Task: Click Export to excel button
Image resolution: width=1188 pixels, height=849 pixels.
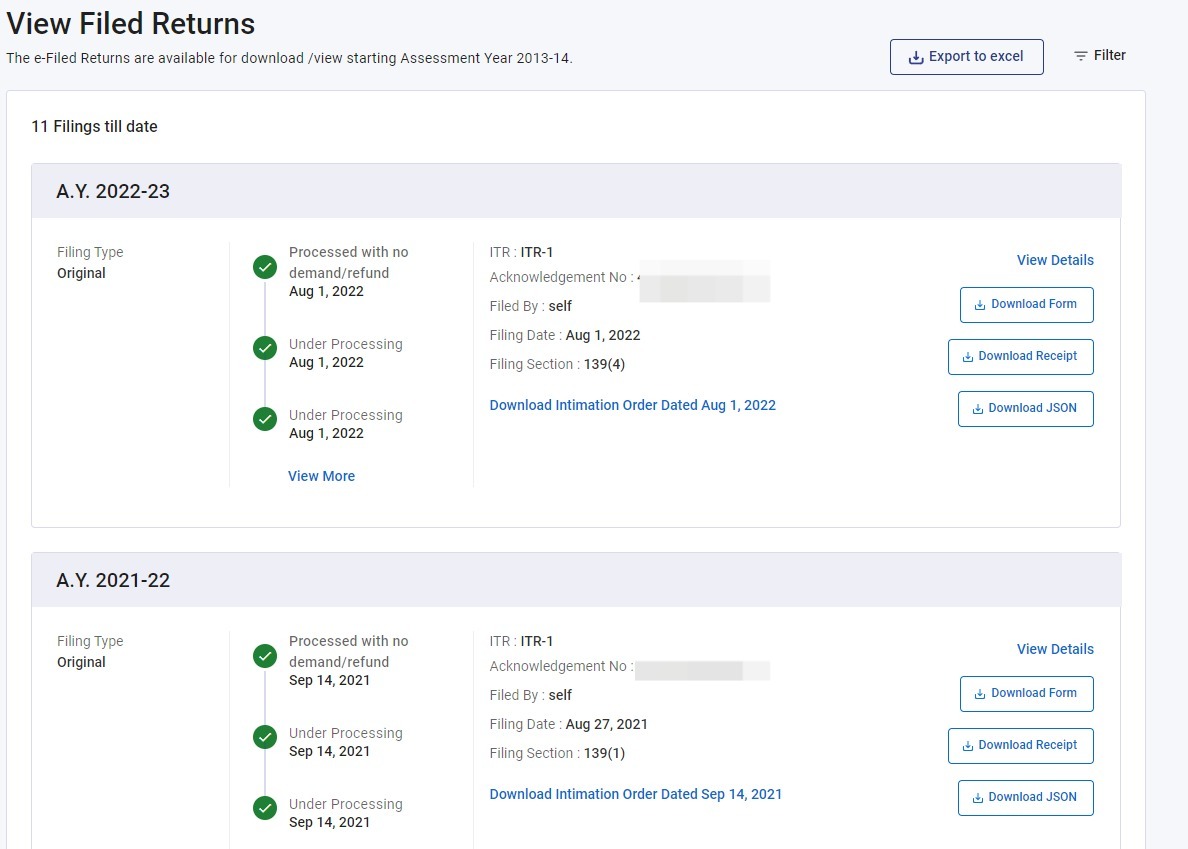Action: (966, 57)
